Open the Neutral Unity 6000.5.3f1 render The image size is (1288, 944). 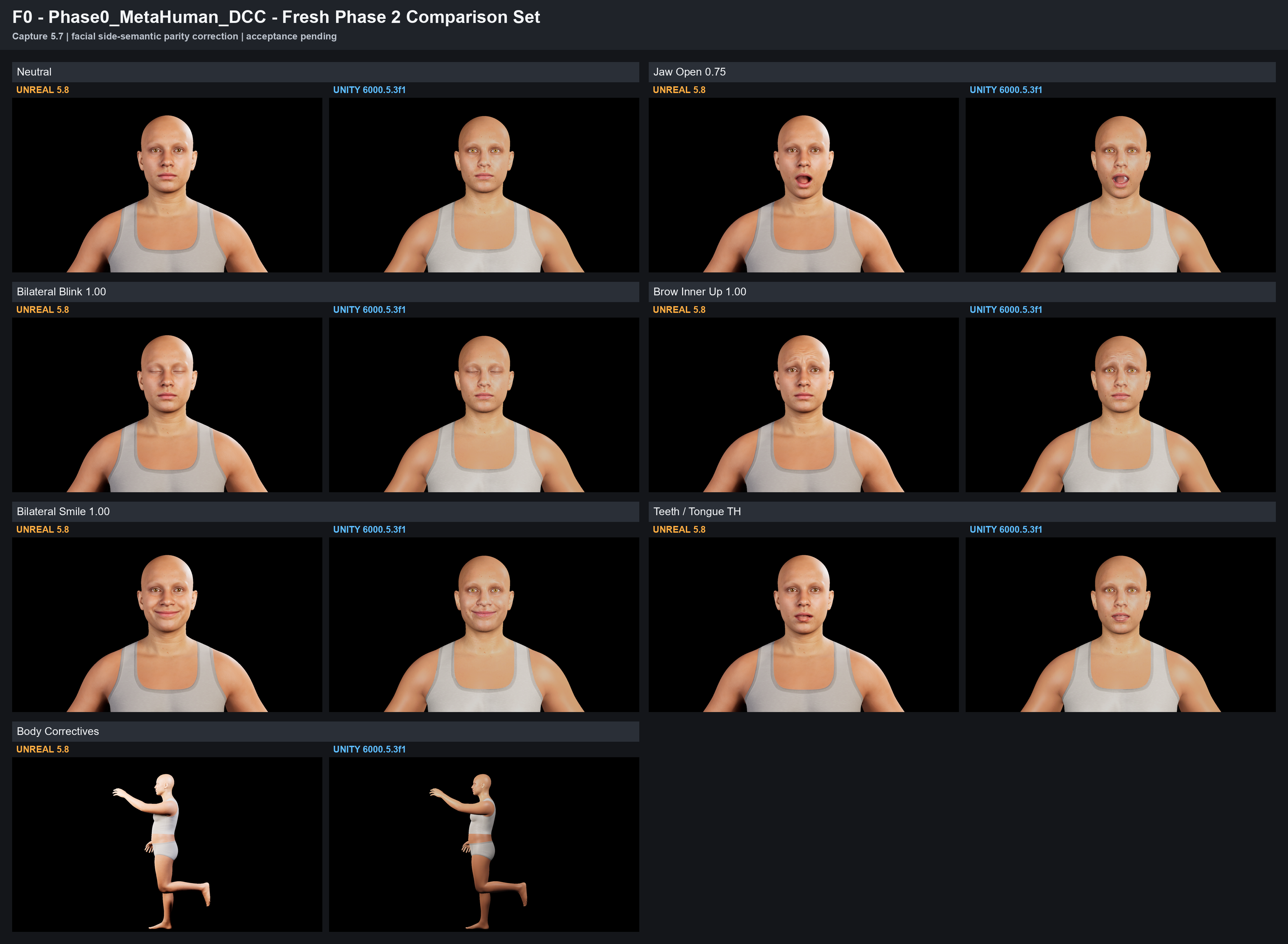tap(484, 185)
